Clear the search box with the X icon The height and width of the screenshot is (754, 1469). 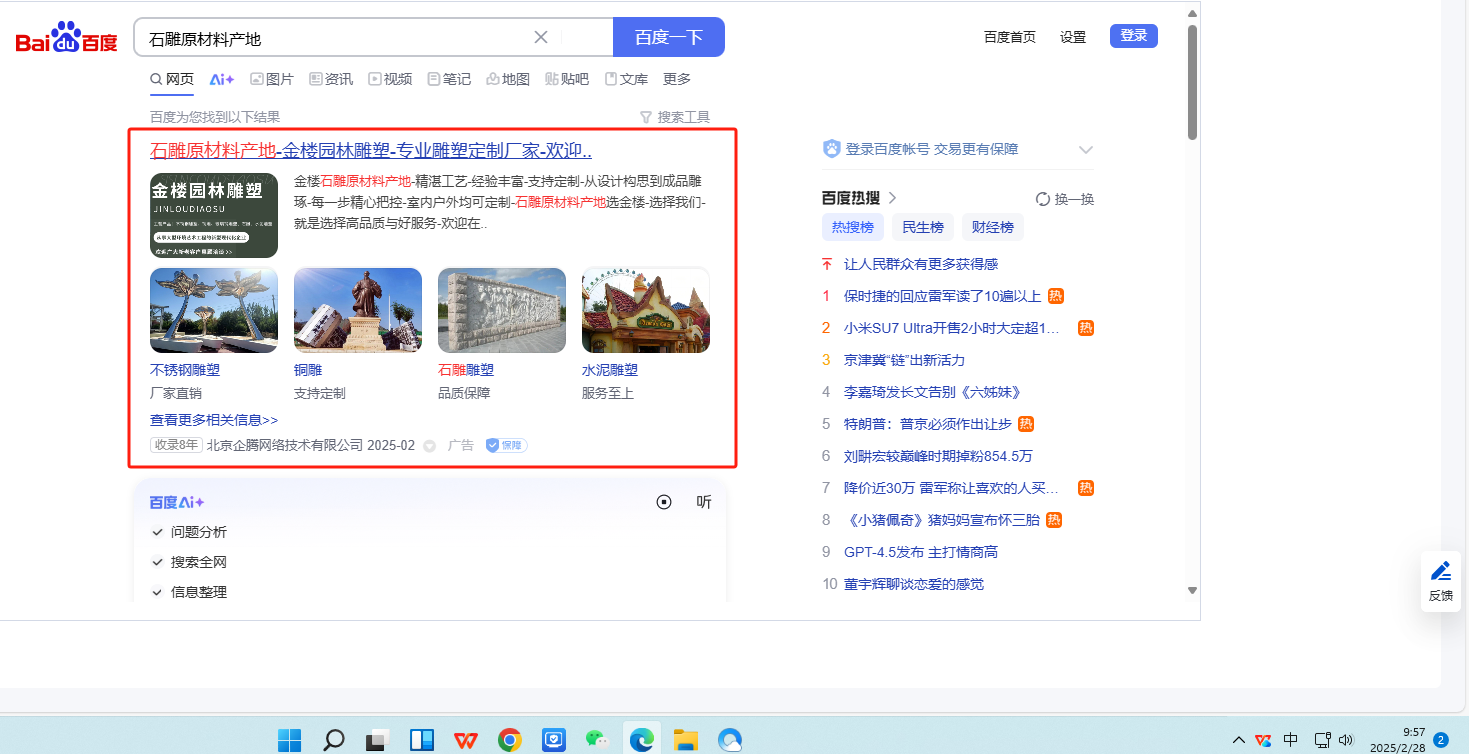[541, 37]
